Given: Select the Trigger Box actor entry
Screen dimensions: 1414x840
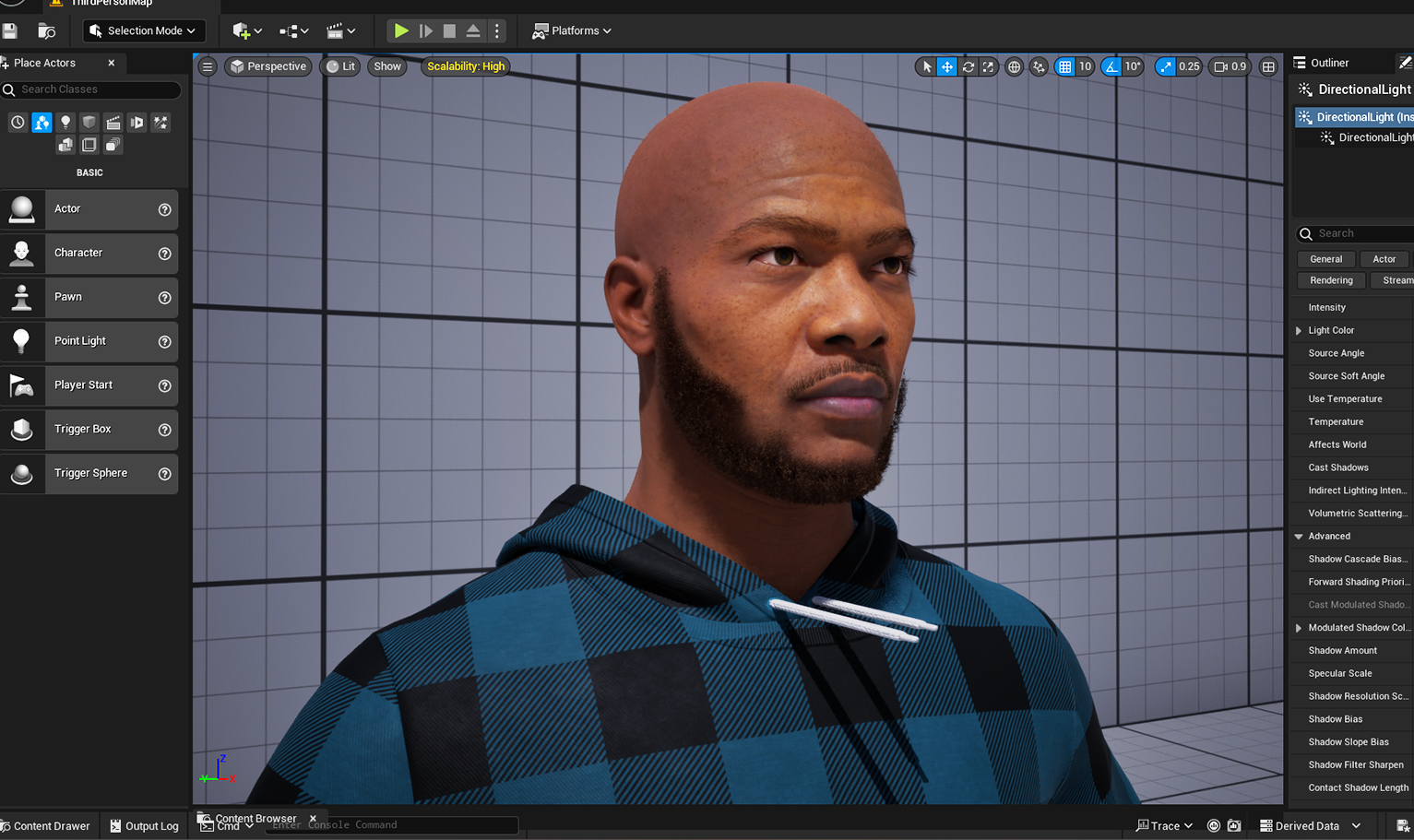Looking at the screenshot, I should [x=89, y=430].
